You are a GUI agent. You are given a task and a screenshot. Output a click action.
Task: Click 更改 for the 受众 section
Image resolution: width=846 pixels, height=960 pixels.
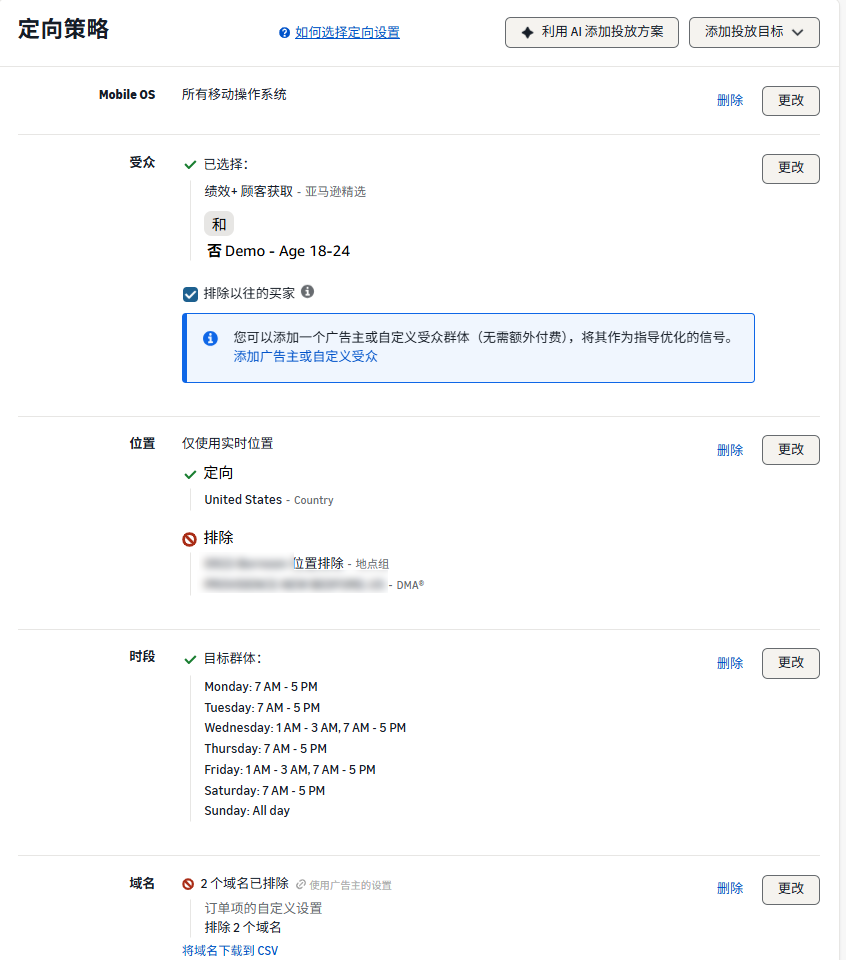pos(790,168)
